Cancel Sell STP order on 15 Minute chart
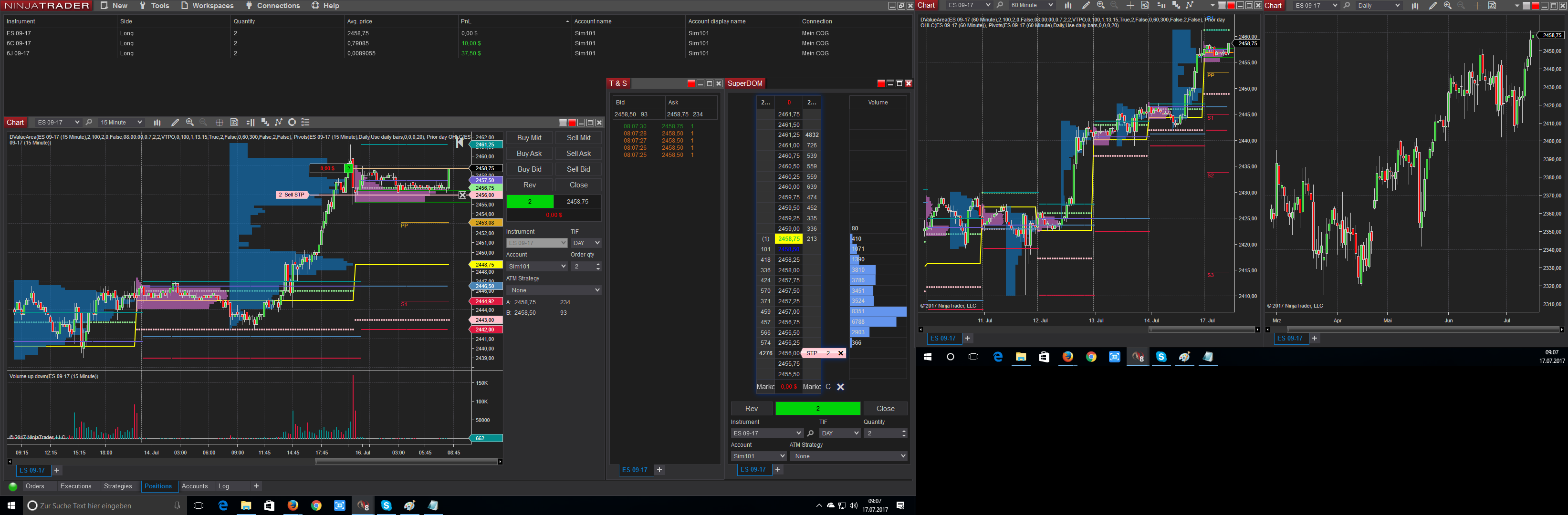Image resolution: width=1568 pixels, height=515 pixels. 462,195
